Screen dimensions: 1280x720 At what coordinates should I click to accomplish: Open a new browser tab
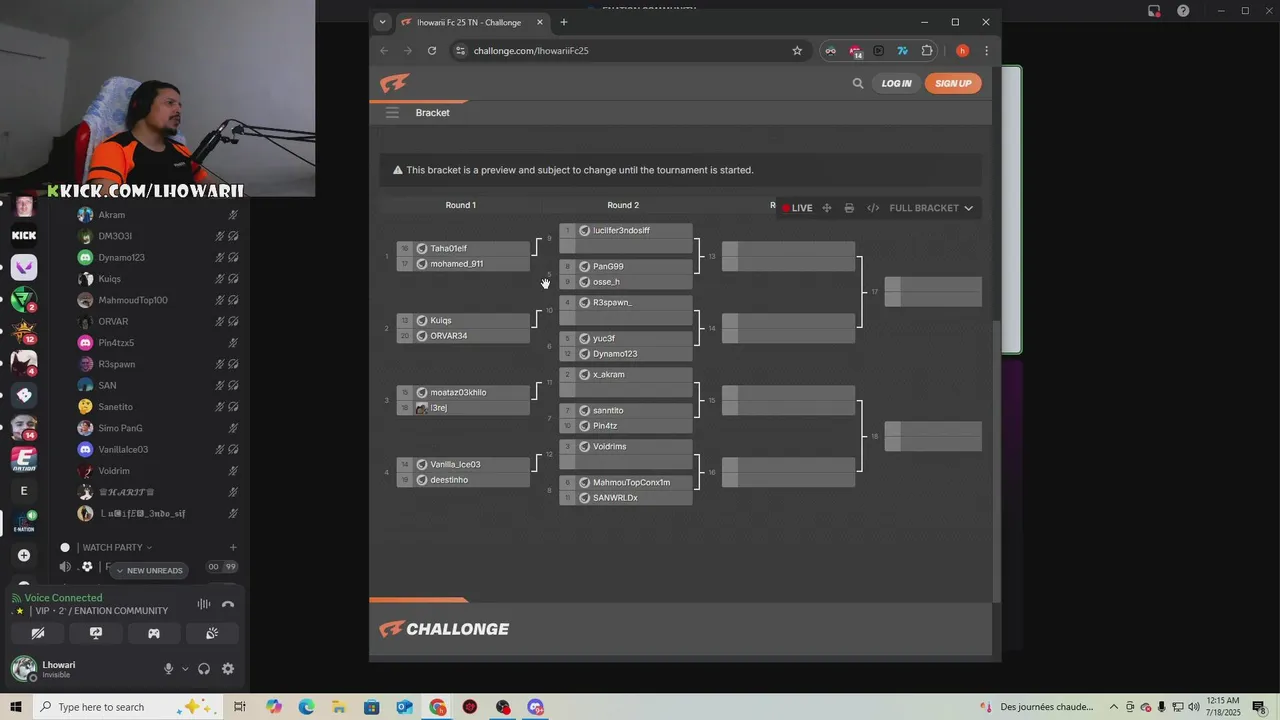pos(564,22)
